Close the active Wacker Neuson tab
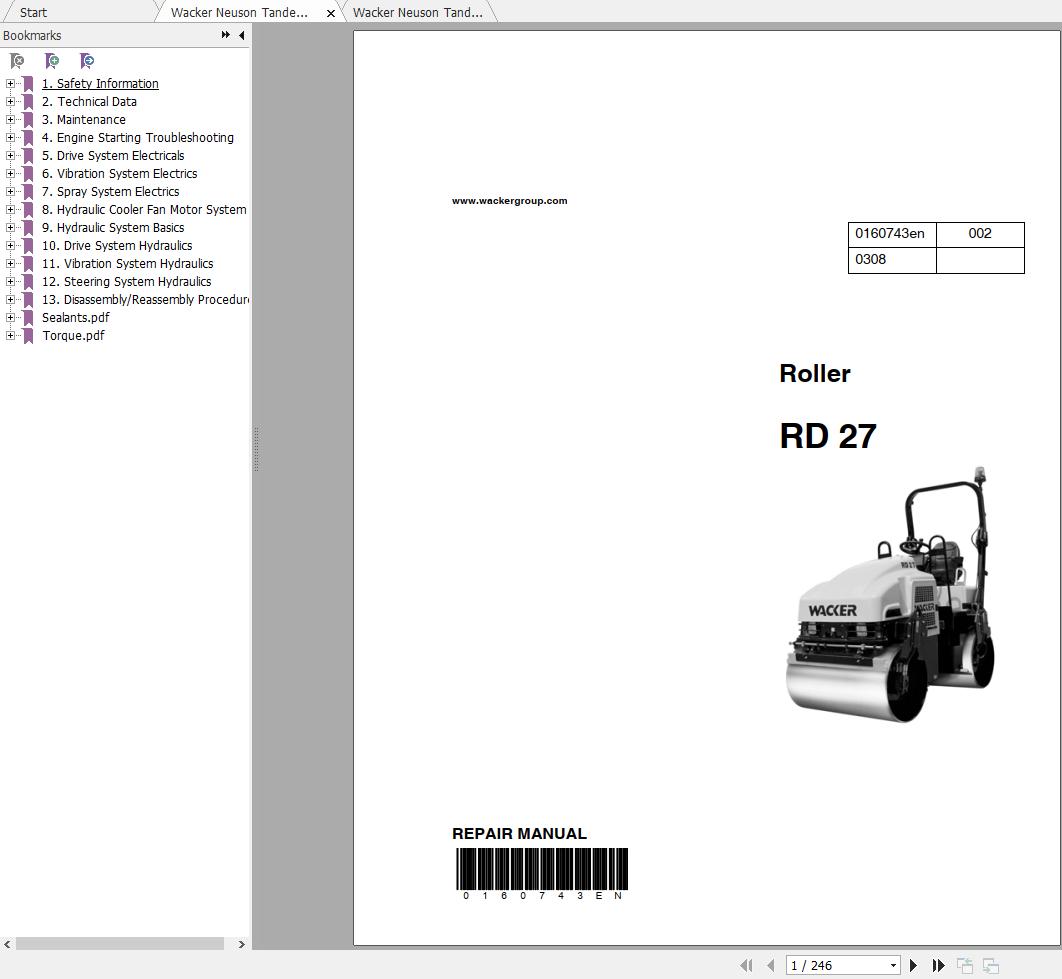This screenshot has width=1062, height=979. [x=331, y=13]
